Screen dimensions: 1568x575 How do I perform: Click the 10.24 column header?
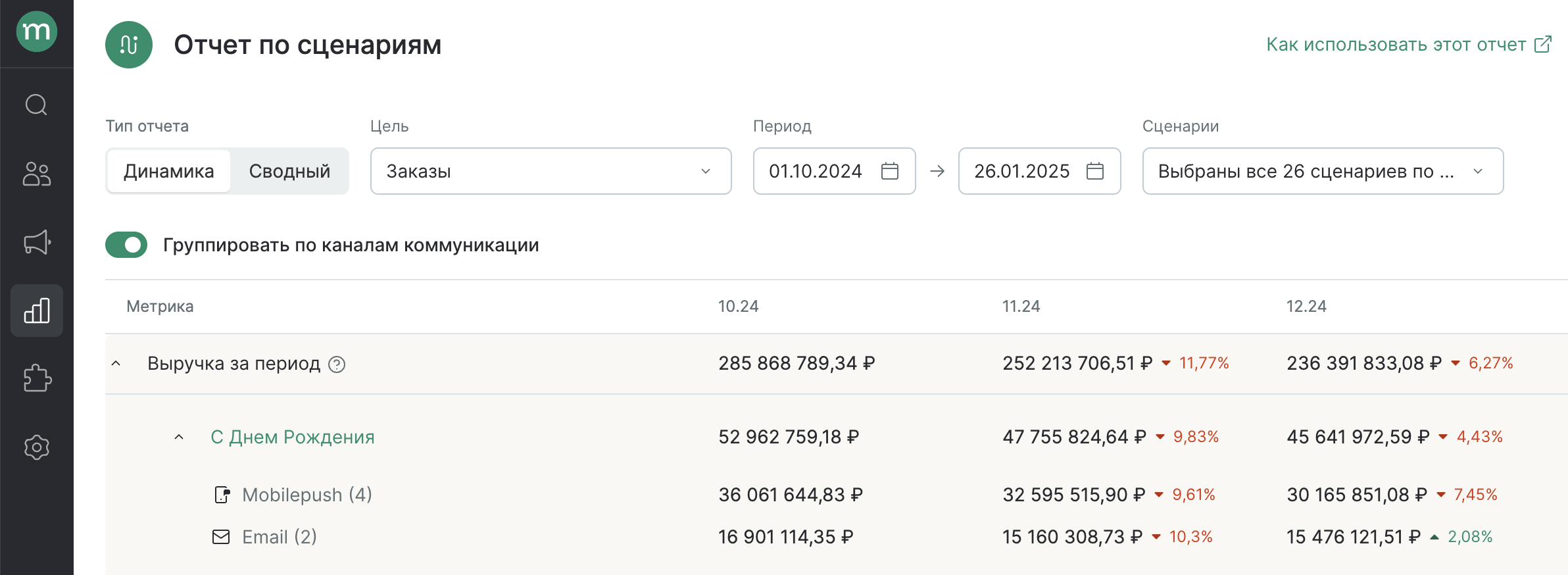(x=738, y=307)
